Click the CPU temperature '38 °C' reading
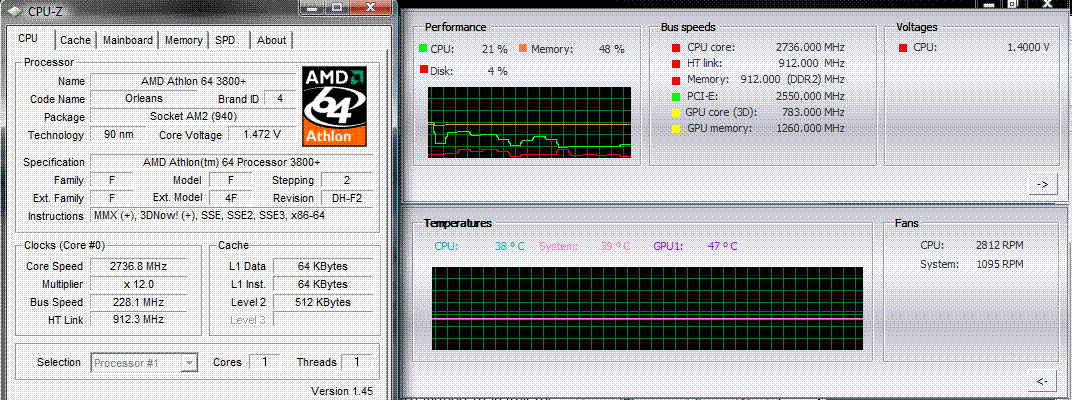 507,246
